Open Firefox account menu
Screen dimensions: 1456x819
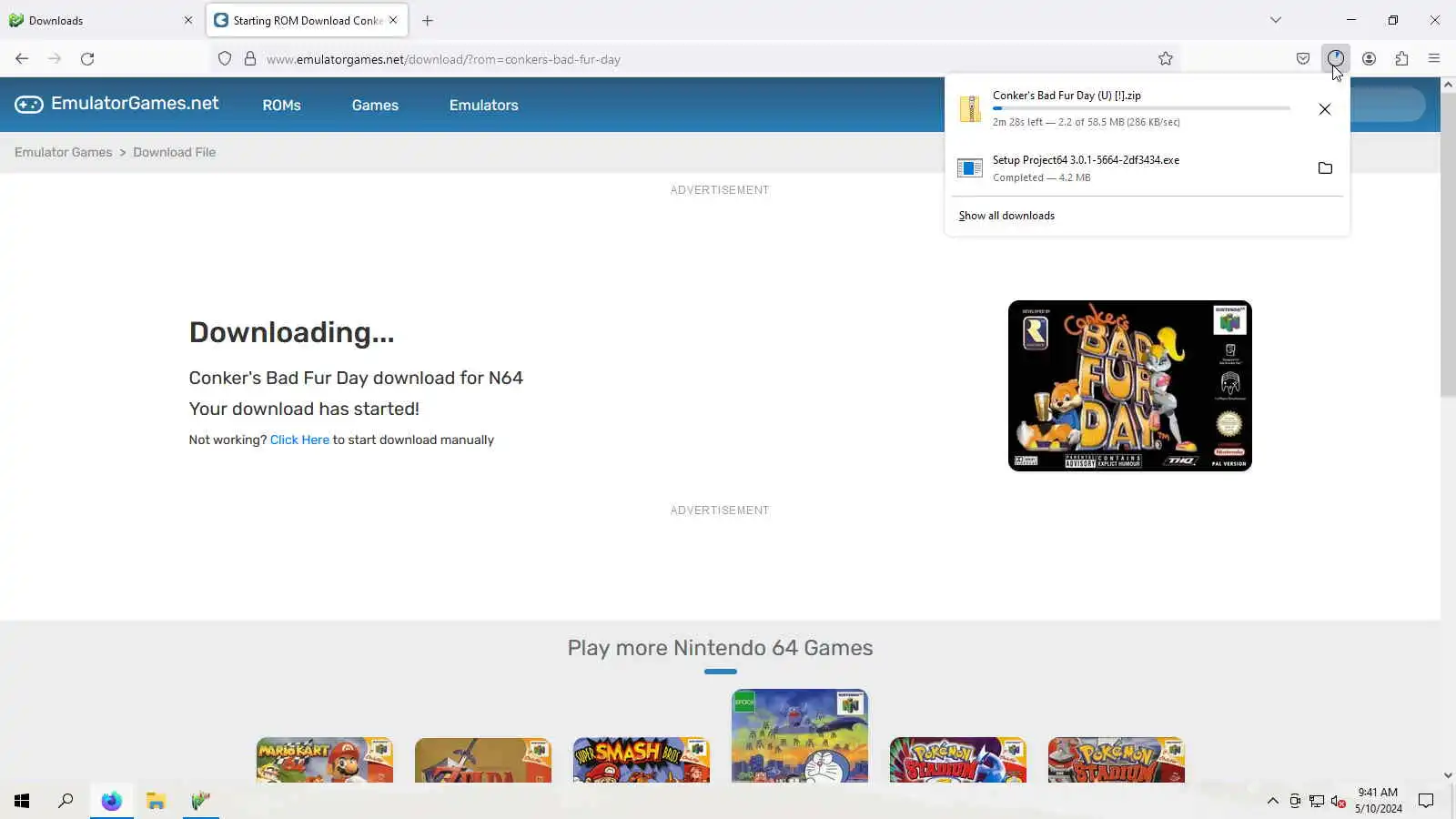[x=1369, y=59]
